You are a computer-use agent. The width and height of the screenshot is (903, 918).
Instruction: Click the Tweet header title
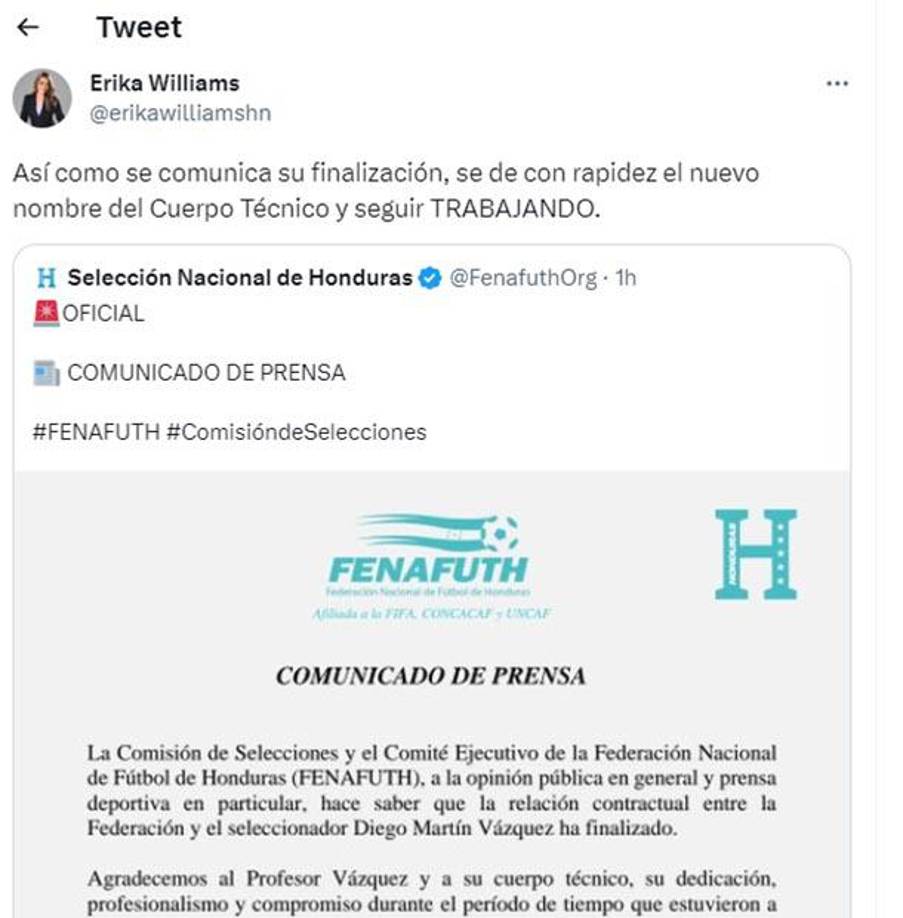click(138, 26)
